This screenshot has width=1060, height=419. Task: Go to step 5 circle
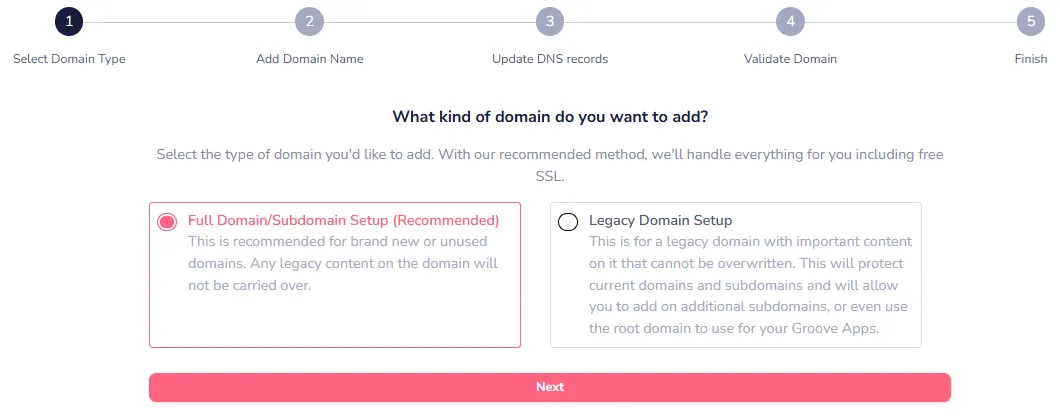pyautogui.click(x=1031, y=22)
